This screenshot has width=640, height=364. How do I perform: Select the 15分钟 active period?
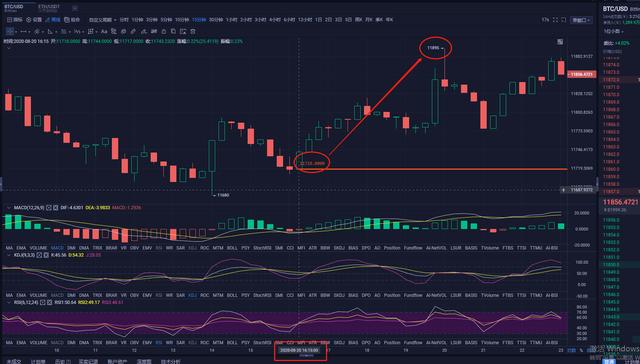click(x=199, y=20)
